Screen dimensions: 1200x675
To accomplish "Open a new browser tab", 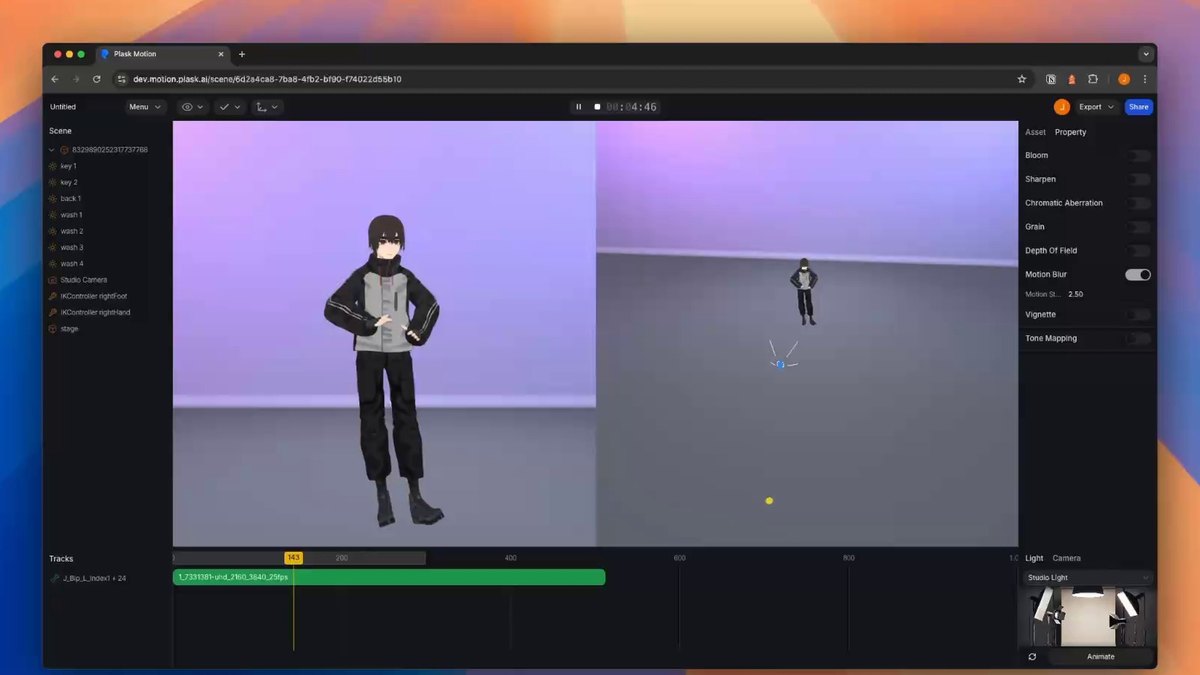I will pyautogui.click(x=242, y=54).
